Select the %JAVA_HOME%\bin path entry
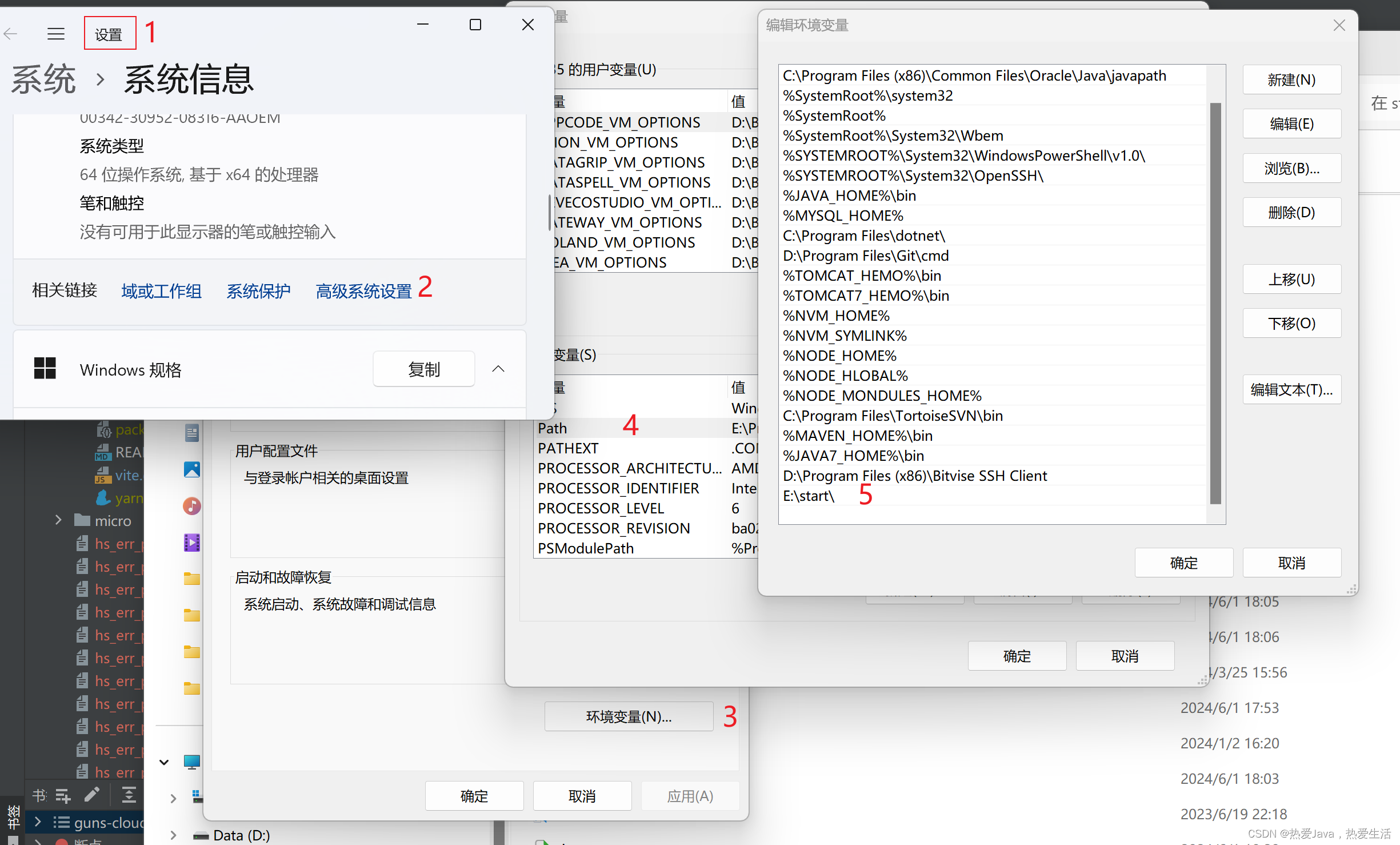 (993, 196)
